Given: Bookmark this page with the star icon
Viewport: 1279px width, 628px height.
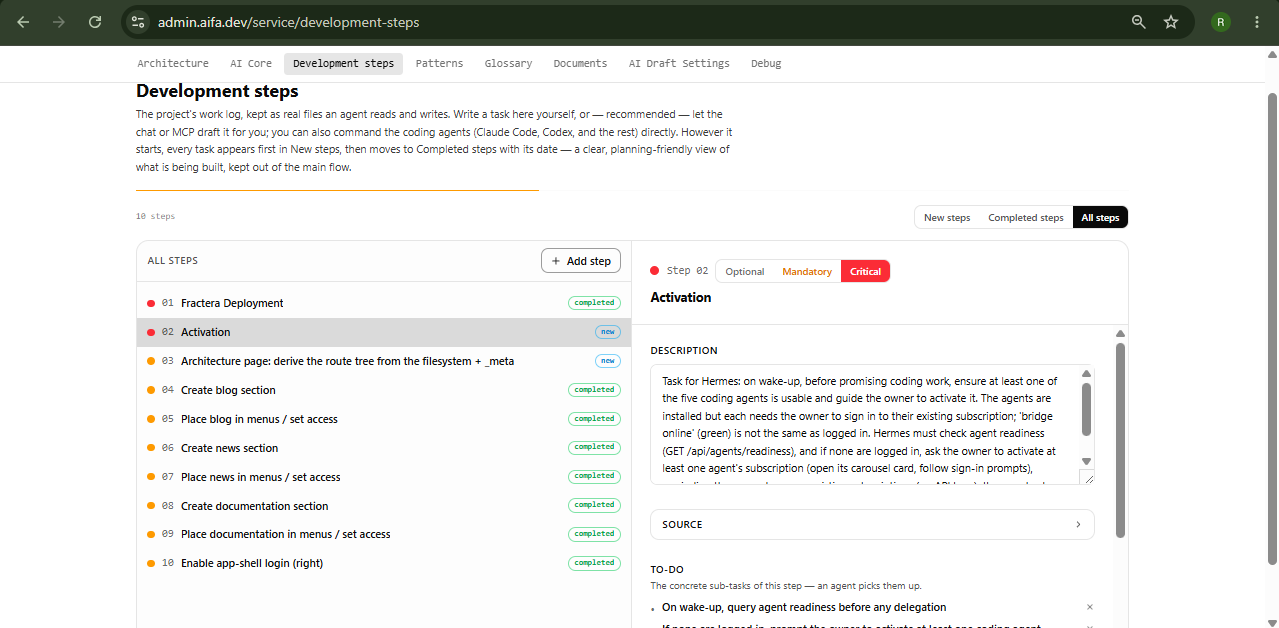Looking at the screenshot, I should pyautogui.click(x=1171, y=22).
